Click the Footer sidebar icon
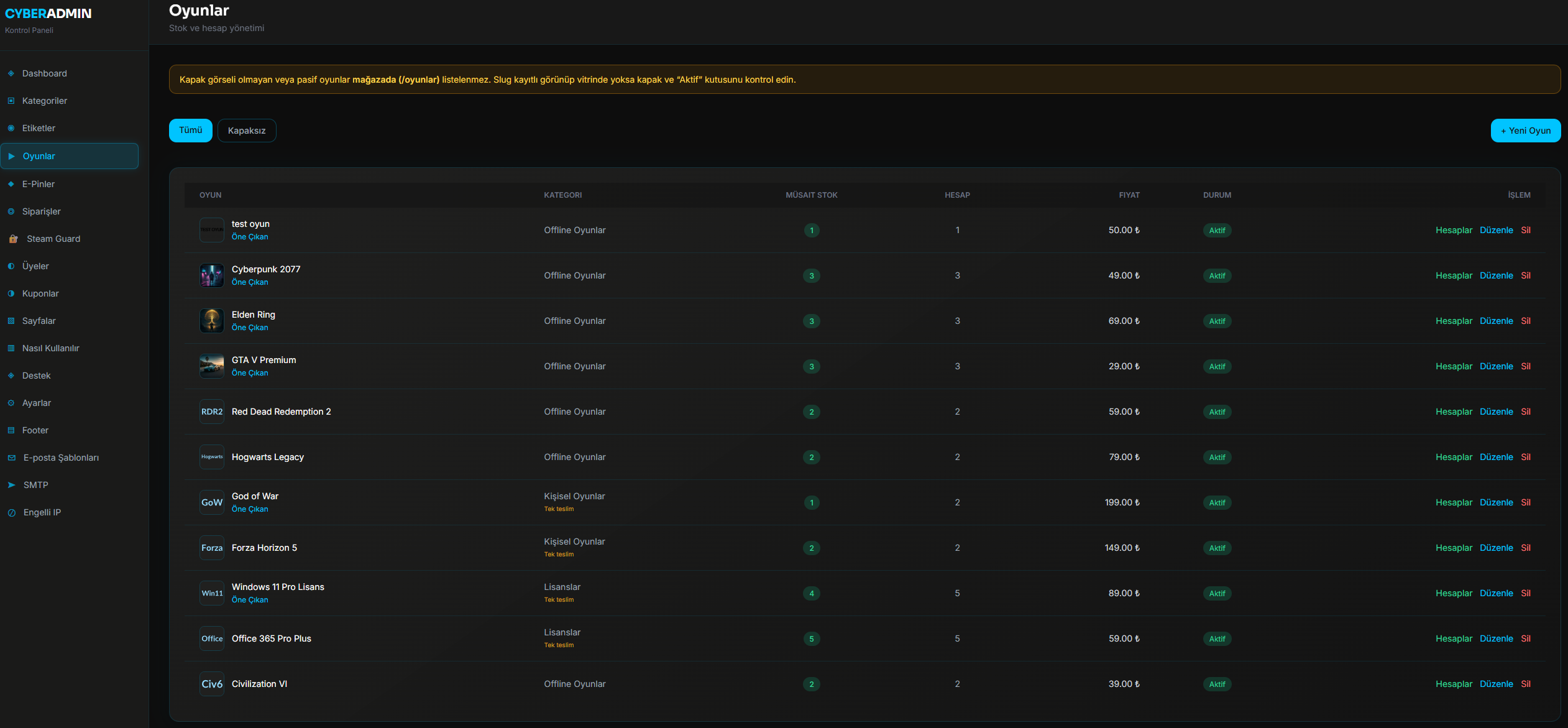Viewport: 1568px width, 728px height. [x=11, y=430]
